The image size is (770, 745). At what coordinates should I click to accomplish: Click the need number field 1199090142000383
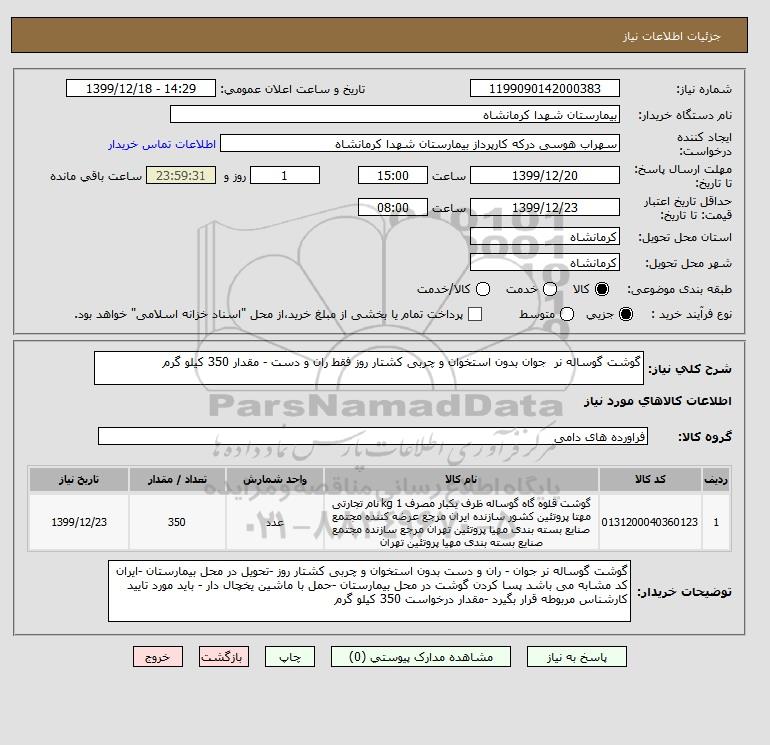point(545,88)
